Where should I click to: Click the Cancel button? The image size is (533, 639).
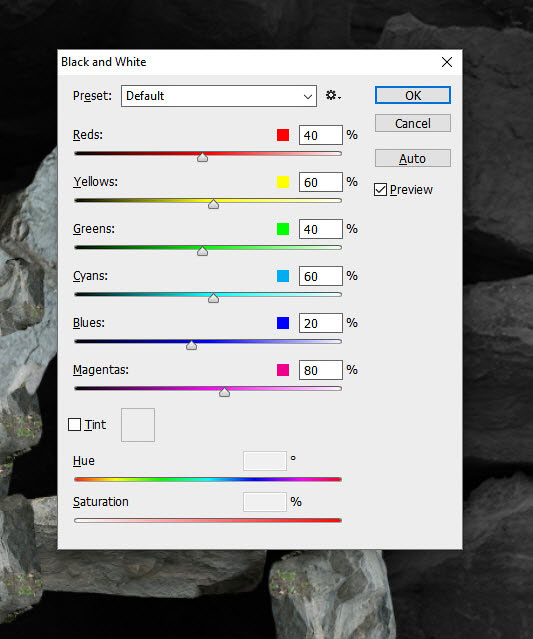tap(413, 123)
